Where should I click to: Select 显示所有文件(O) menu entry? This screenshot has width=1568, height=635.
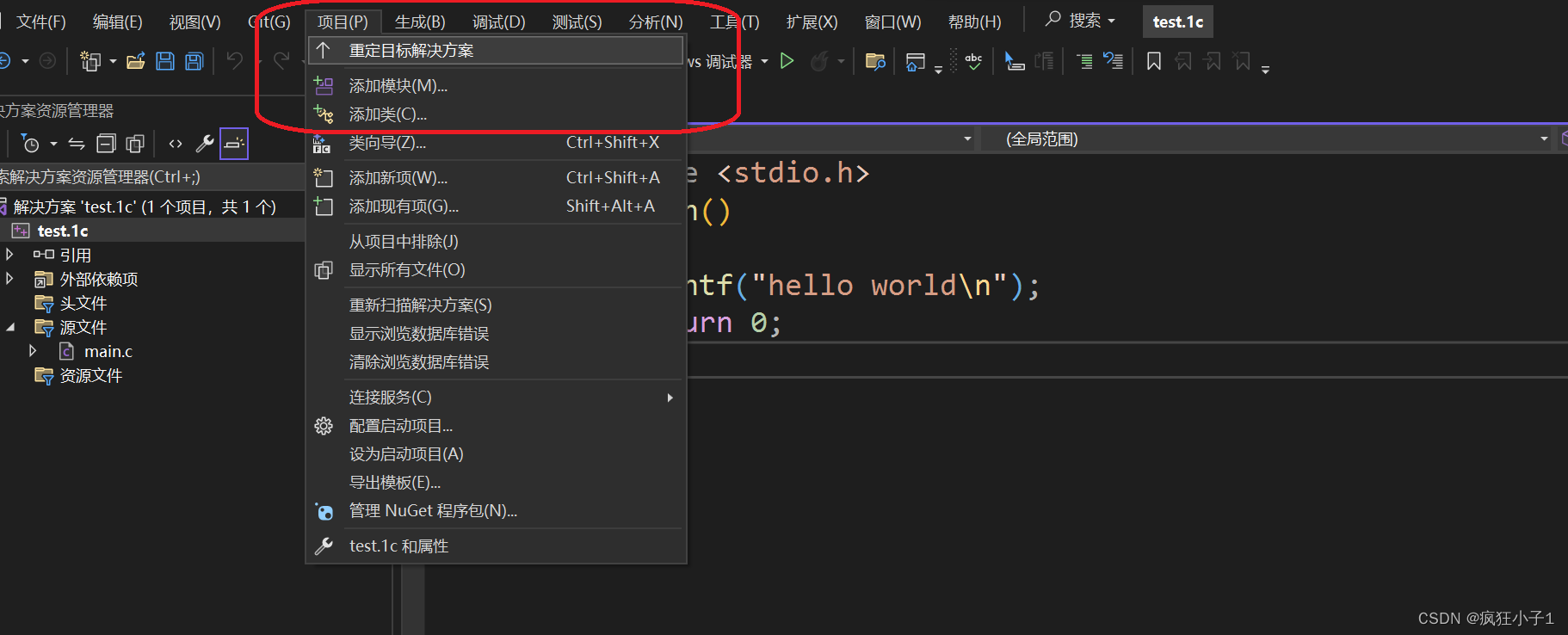point(496,270)
